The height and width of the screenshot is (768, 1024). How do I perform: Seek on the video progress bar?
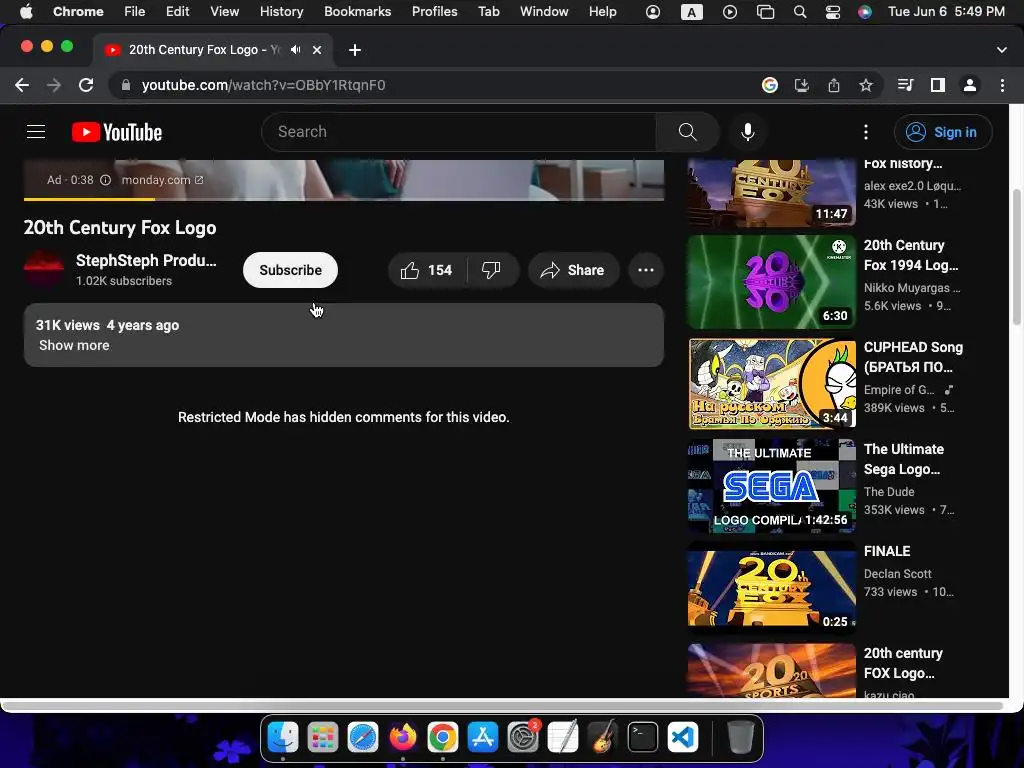point(344,199)
